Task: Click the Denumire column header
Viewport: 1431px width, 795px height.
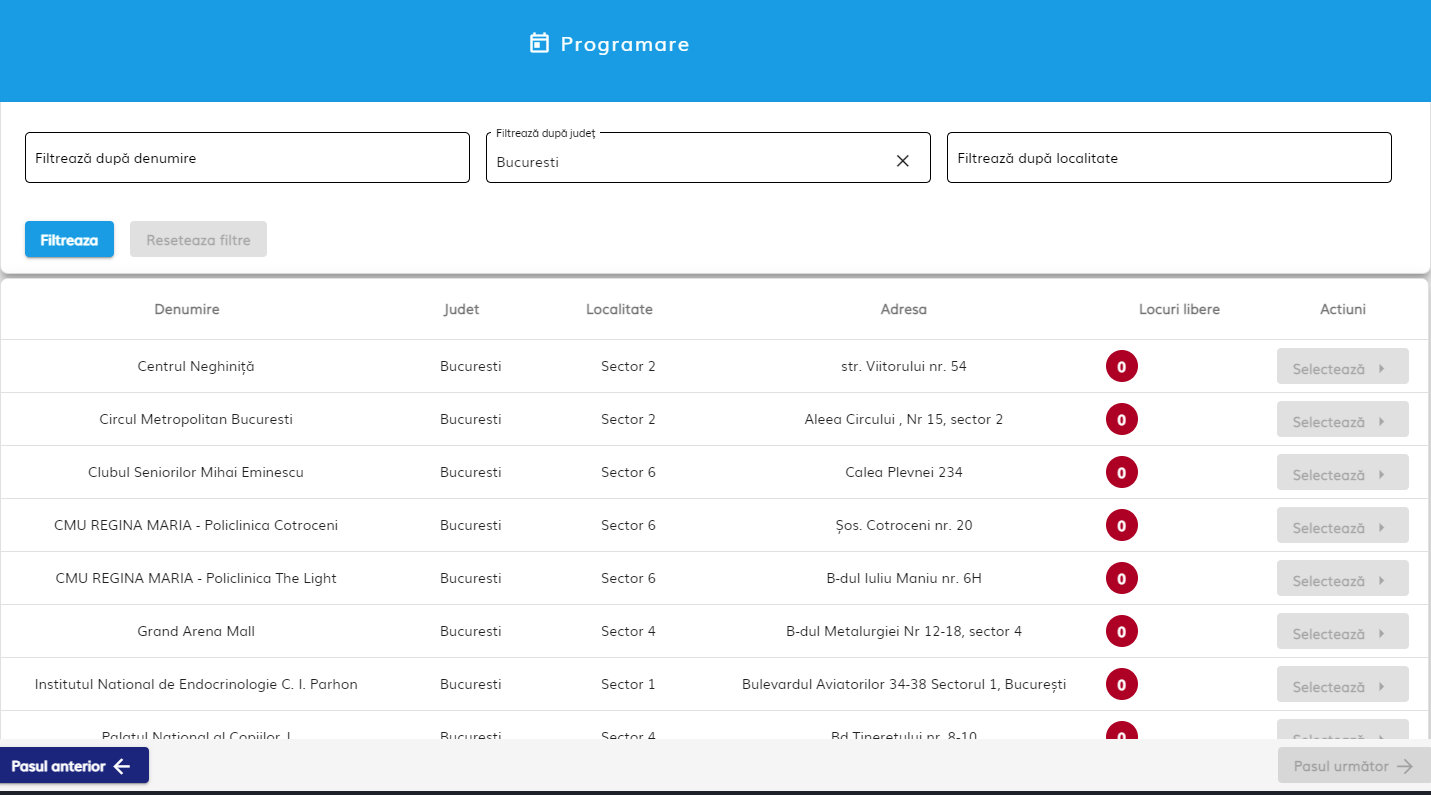Action: click(x=187, y=309)
